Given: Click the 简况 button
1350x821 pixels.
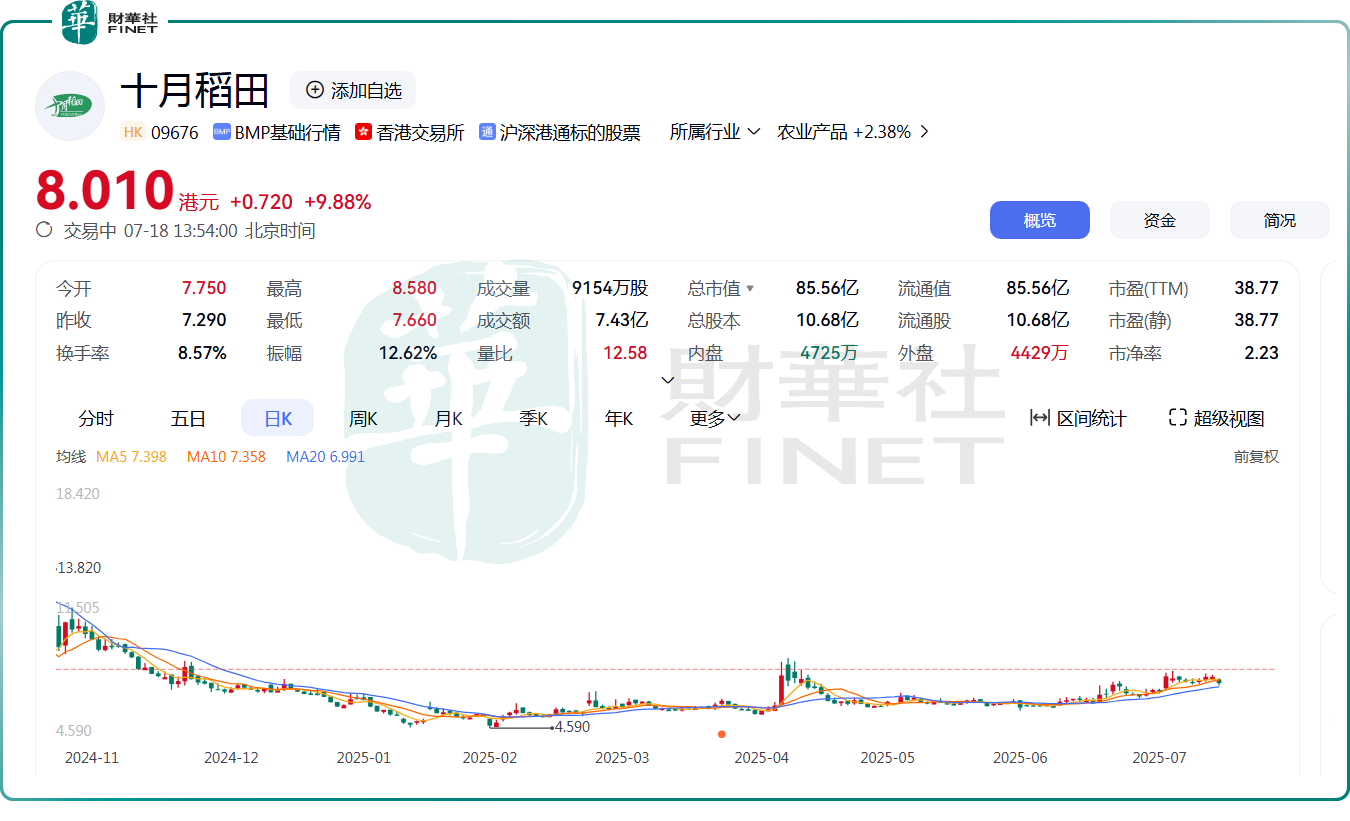Looking at the screenshot, I should coord(1280,220).
